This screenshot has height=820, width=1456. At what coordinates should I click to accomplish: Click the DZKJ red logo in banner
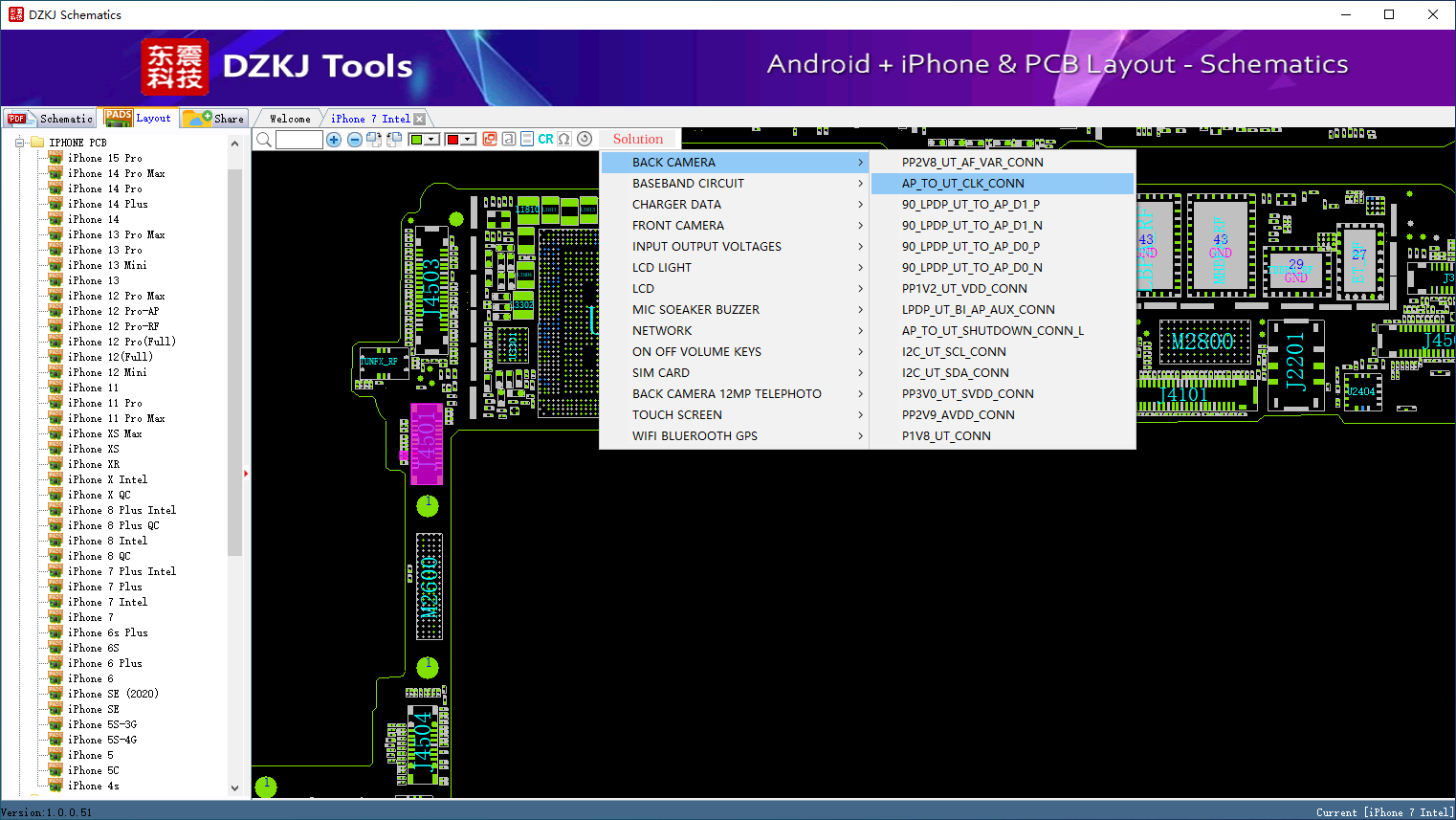[174, 67]
